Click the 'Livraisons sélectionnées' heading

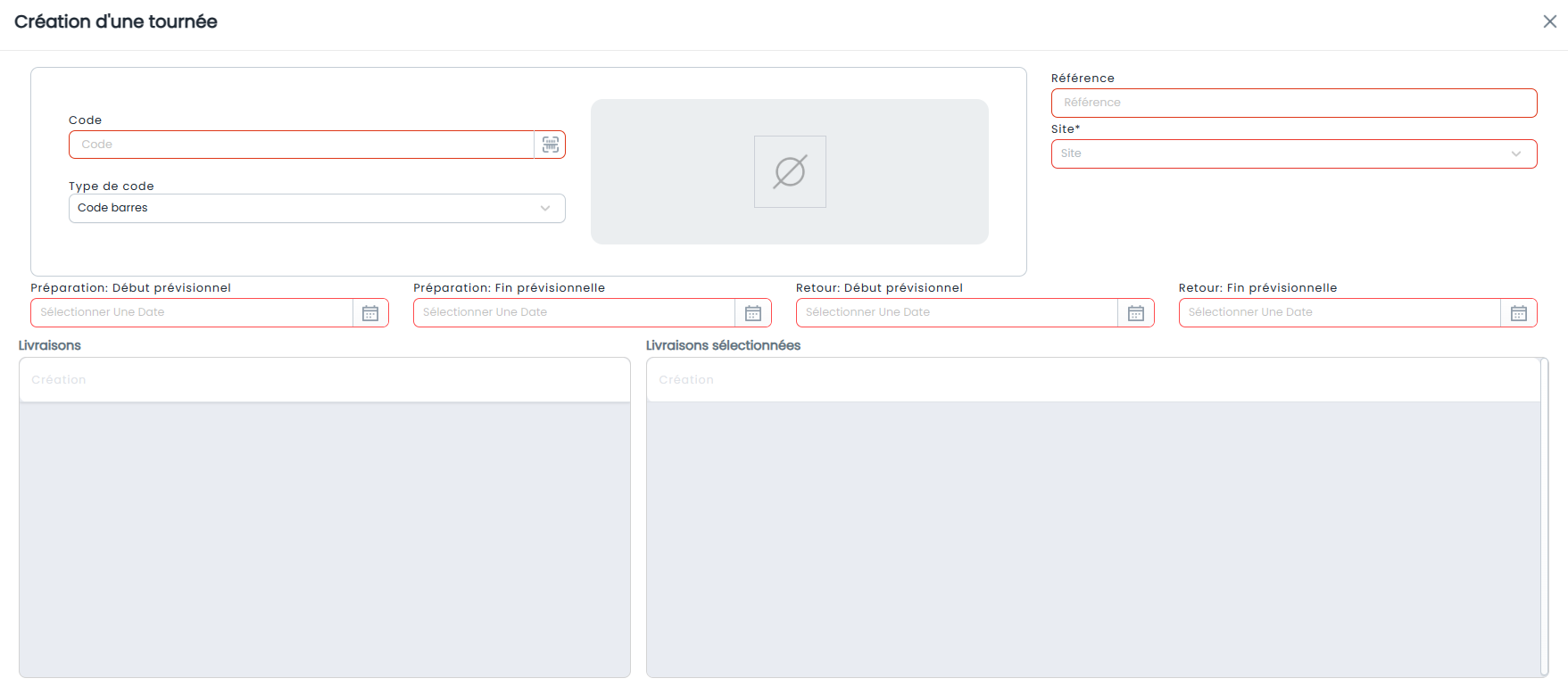[x=723, y=345]
